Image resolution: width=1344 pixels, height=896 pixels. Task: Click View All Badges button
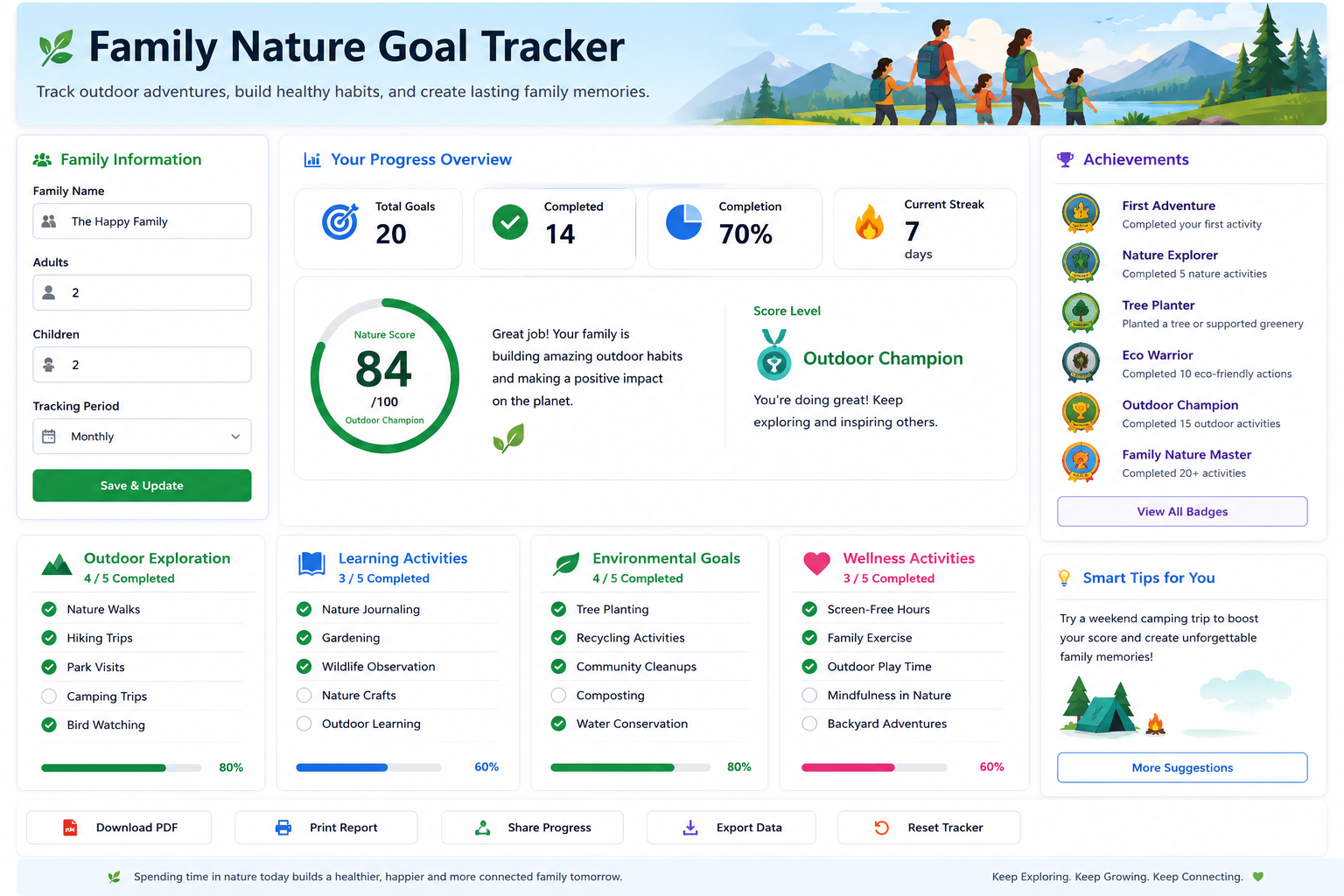pyautogui.click(x=1182, y=512)
